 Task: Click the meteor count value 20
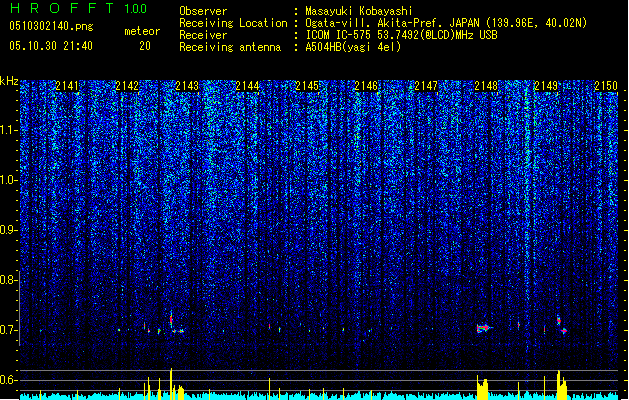point(145,46)
